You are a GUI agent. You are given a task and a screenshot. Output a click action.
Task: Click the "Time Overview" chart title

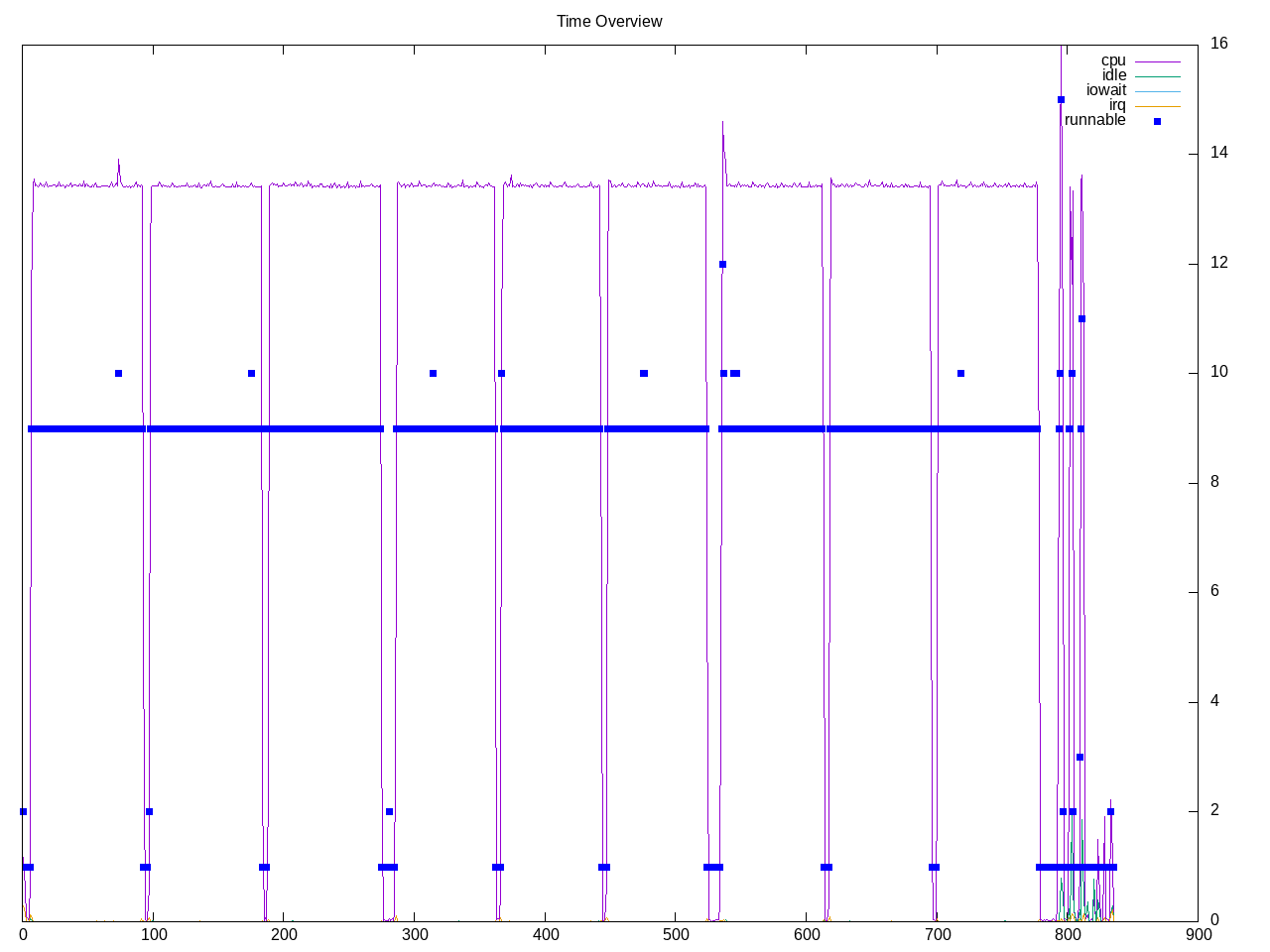(x=608, y=21)
